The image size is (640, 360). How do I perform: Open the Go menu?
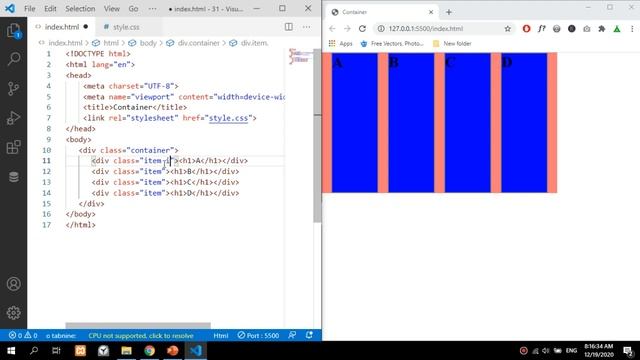point(133,9)
